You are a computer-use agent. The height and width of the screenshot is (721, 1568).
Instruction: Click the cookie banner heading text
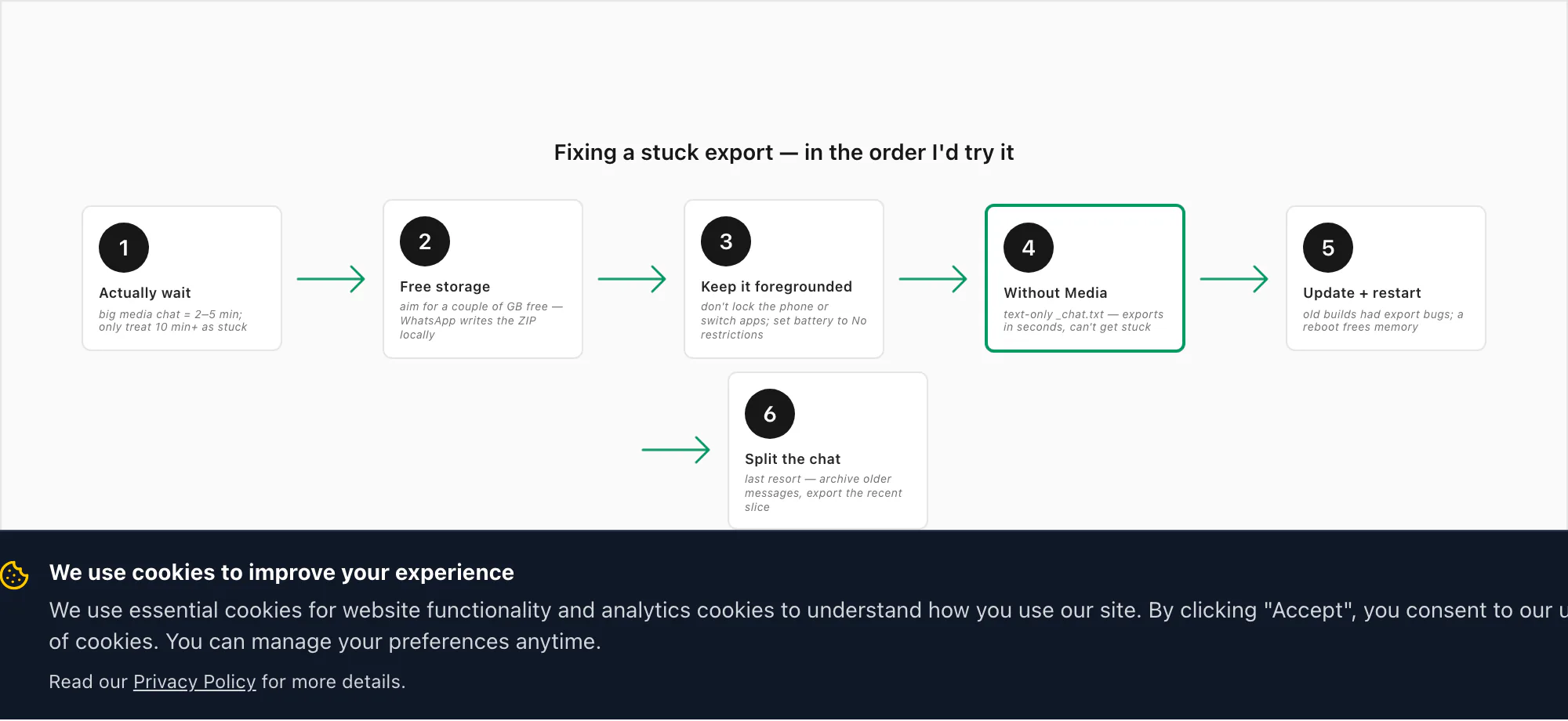point(281,573)
